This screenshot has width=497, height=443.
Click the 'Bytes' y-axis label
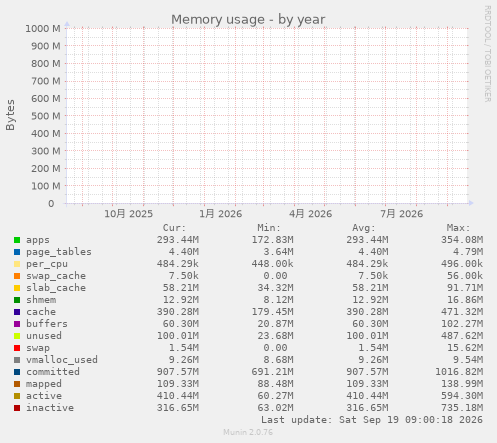[x=10, y=115]
